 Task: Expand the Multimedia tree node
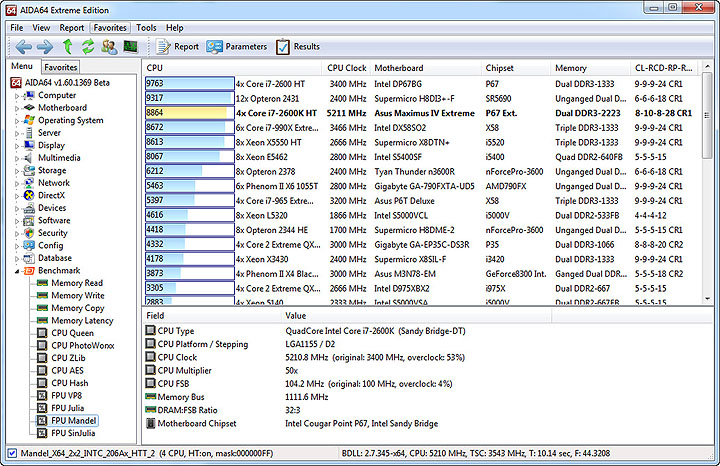click(17, 158)
